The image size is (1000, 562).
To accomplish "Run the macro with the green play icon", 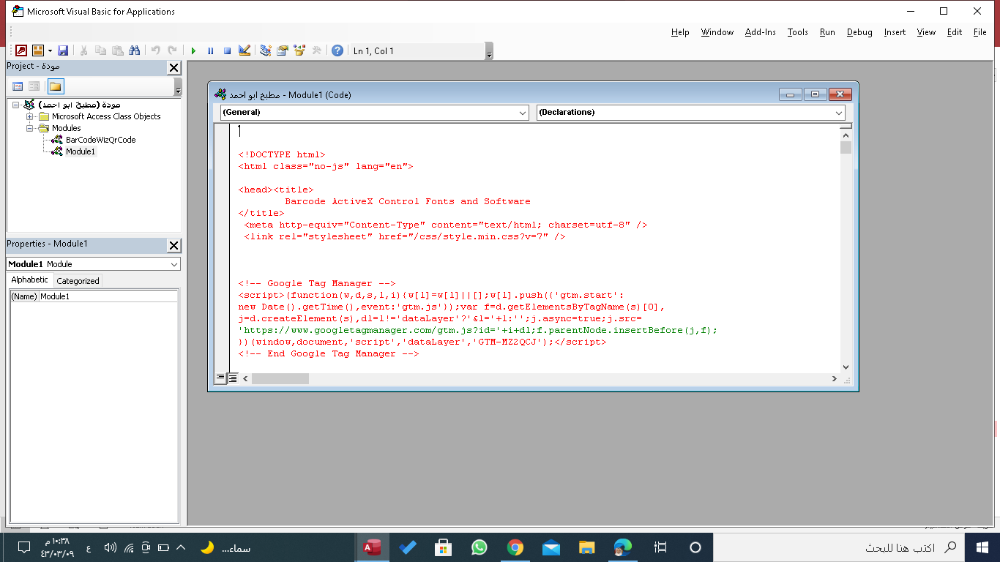I will point(193,50).
